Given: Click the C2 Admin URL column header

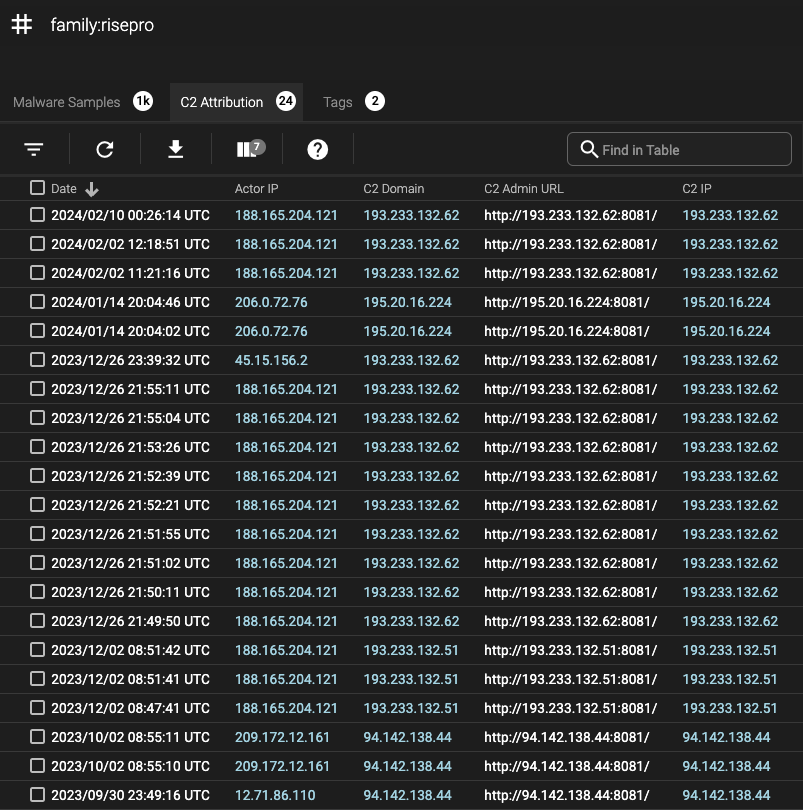Looking at the screenshot, I should [x=523, y=189].
